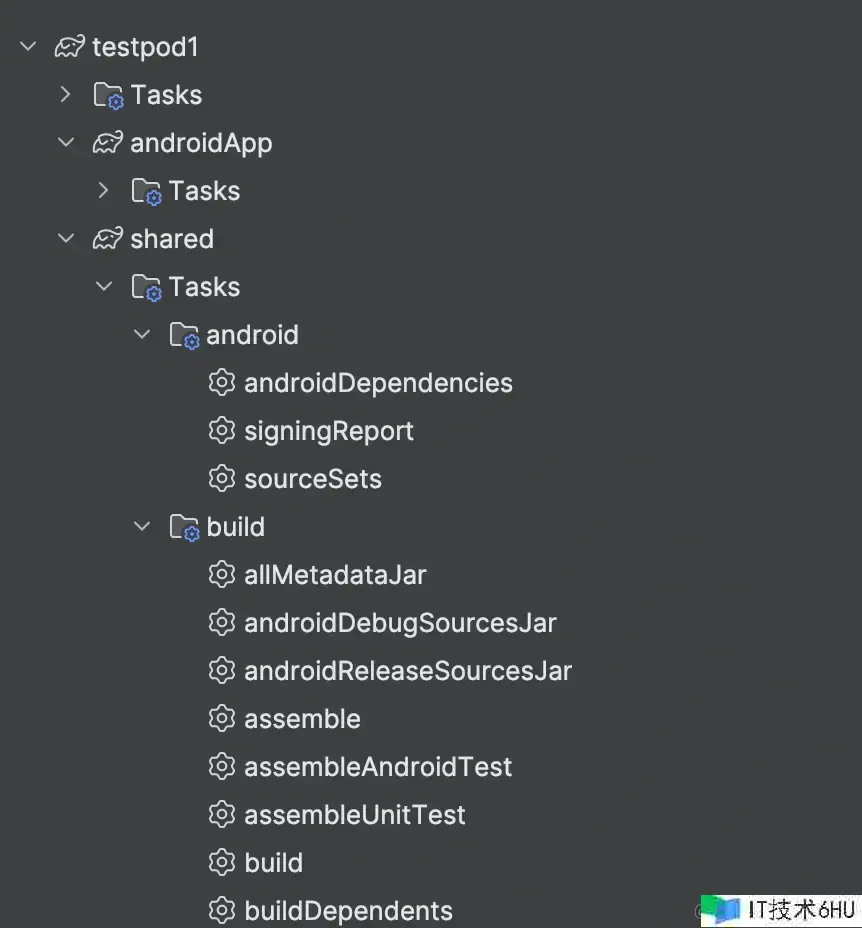Select the assembleAndroidTest task
862x928 pixels.
tap(378, 767)
